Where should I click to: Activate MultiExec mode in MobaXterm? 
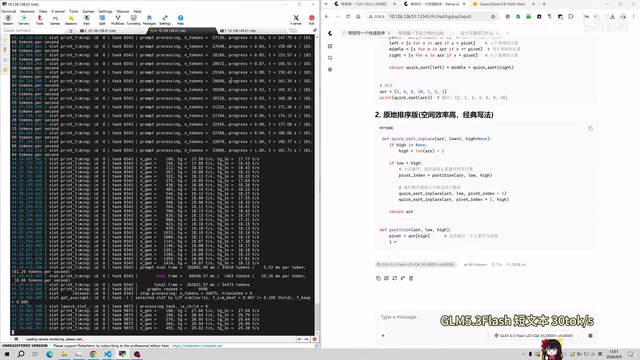pos(118,20)
